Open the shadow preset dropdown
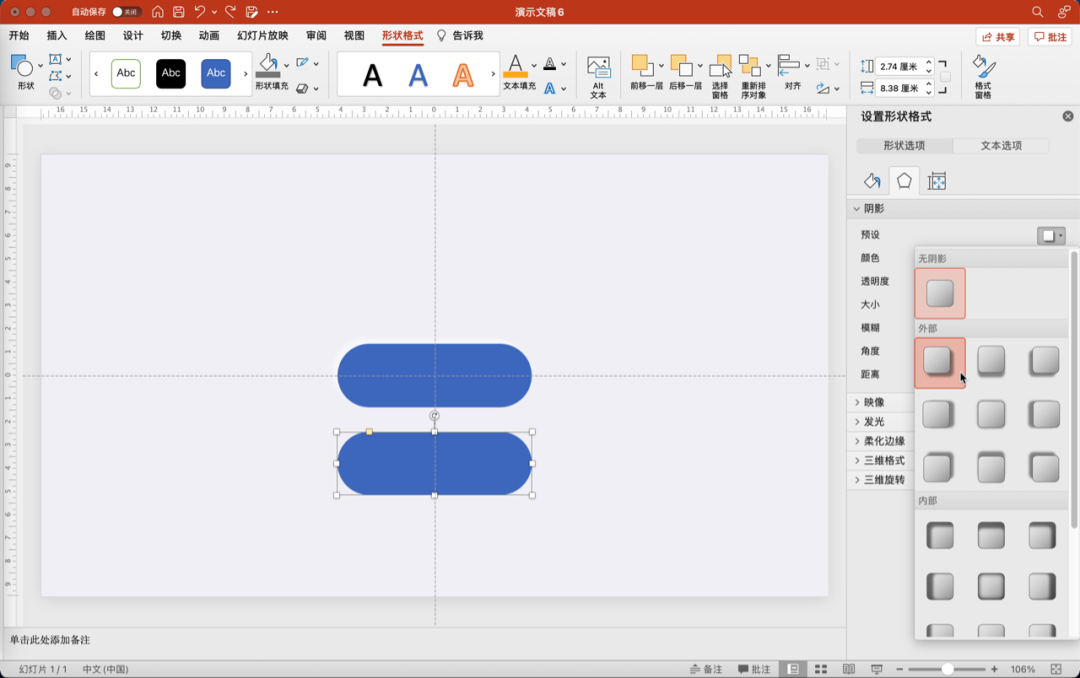 [x=1051, y=236]
